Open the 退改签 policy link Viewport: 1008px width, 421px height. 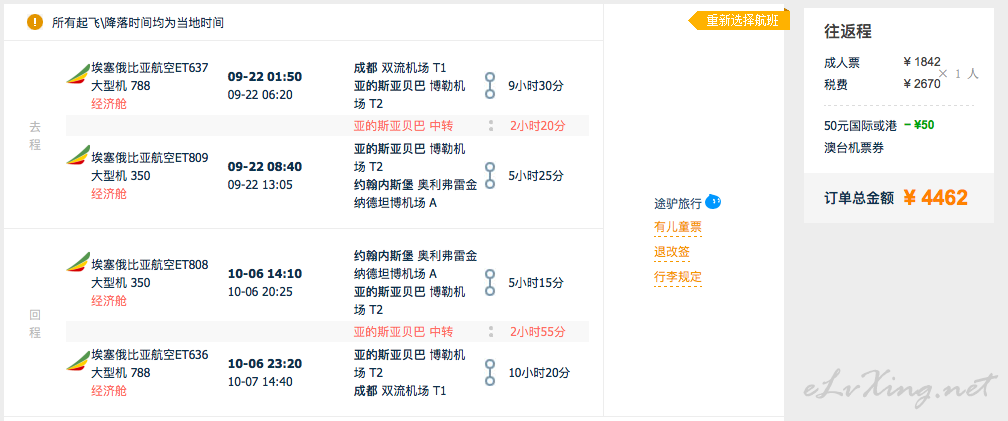pos(672,252)
